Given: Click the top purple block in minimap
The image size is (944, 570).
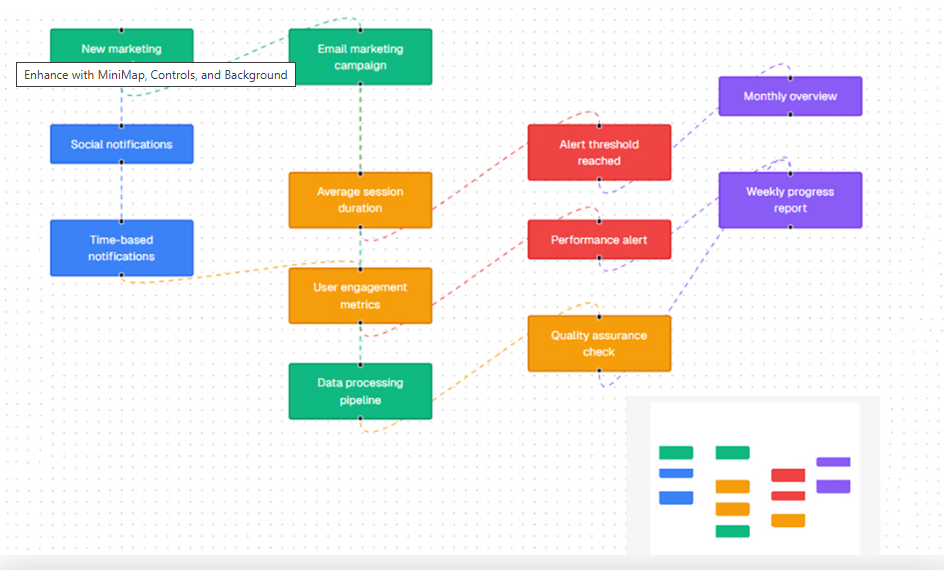Looking at the screenshot, I should (833, 462).
